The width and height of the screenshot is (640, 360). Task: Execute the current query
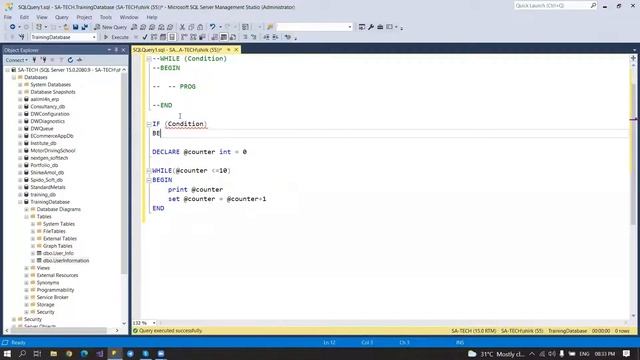[116, 37]
